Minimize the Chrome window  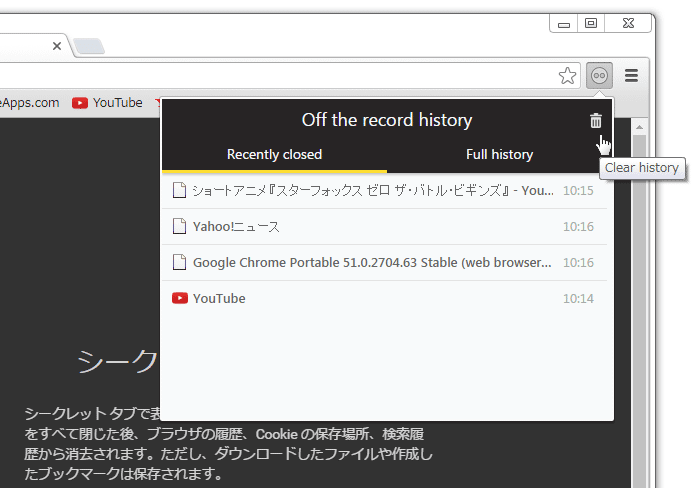(564, 24)
